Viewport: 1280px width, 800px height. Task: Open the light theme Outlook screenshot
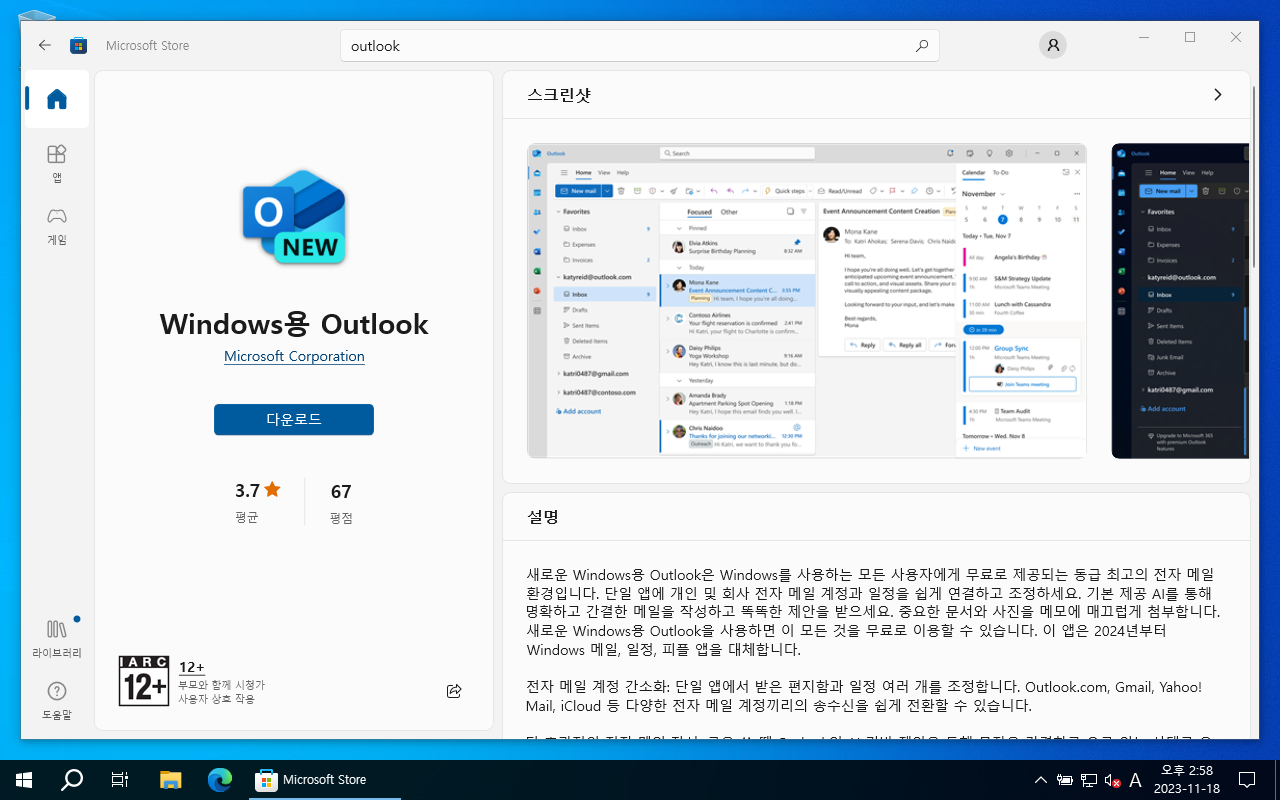[807, 300]
